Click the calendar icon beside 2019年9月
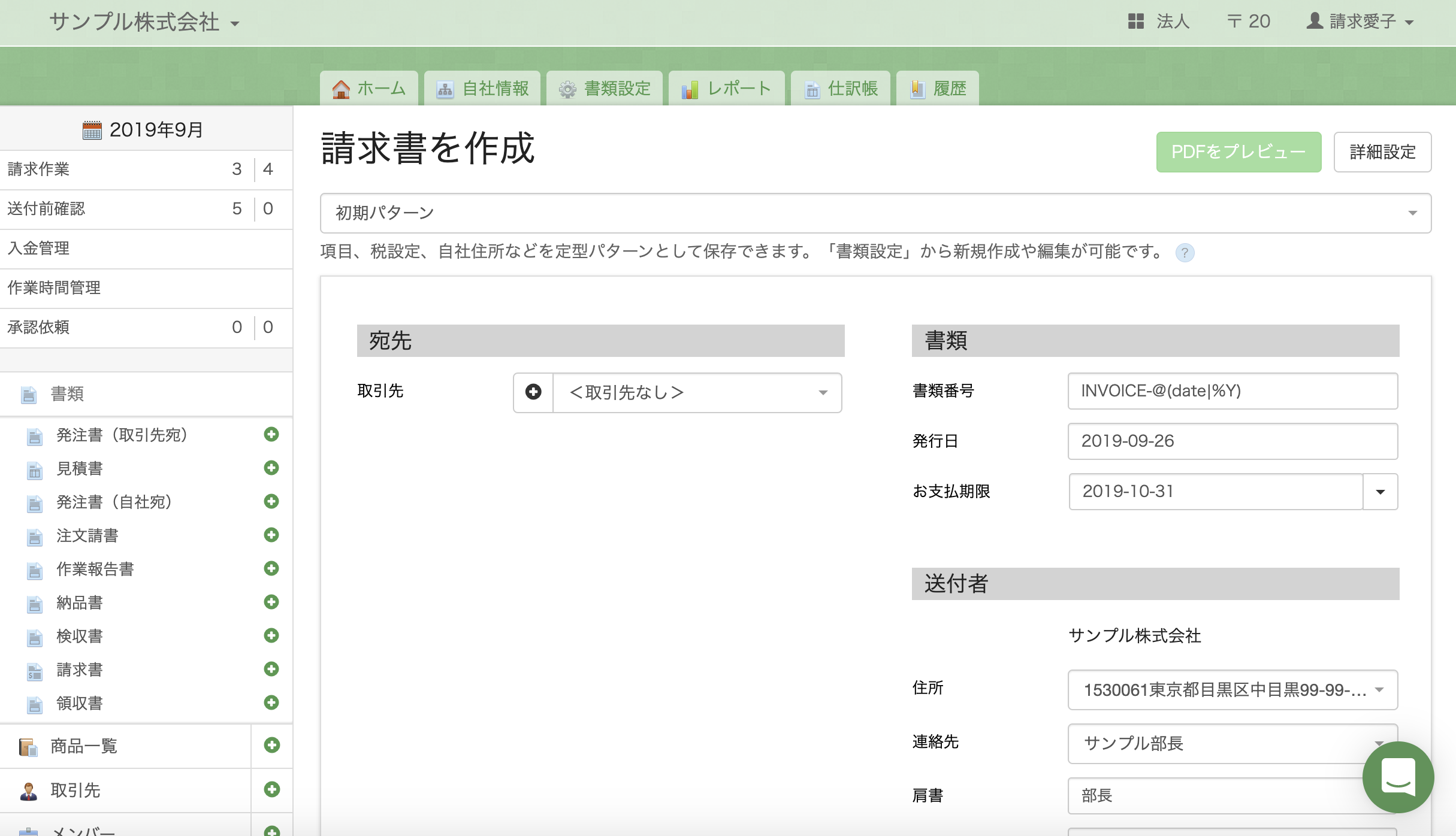Viewport: 1456px width, 836px height. [92, 130]
